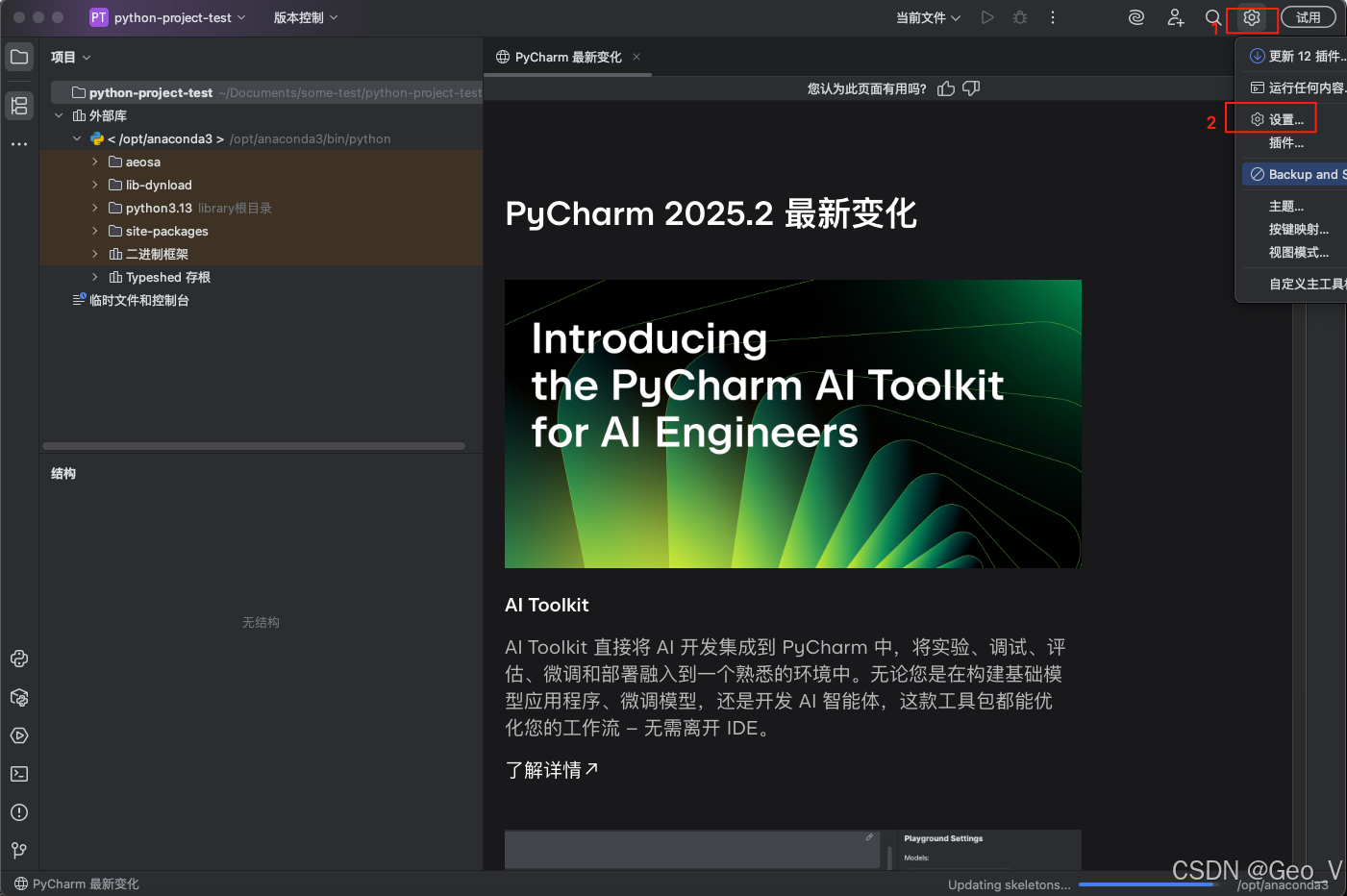Expand the Typeshed 存根 node
This screenshot has width=1347, height=896.
tap(94, 277)
